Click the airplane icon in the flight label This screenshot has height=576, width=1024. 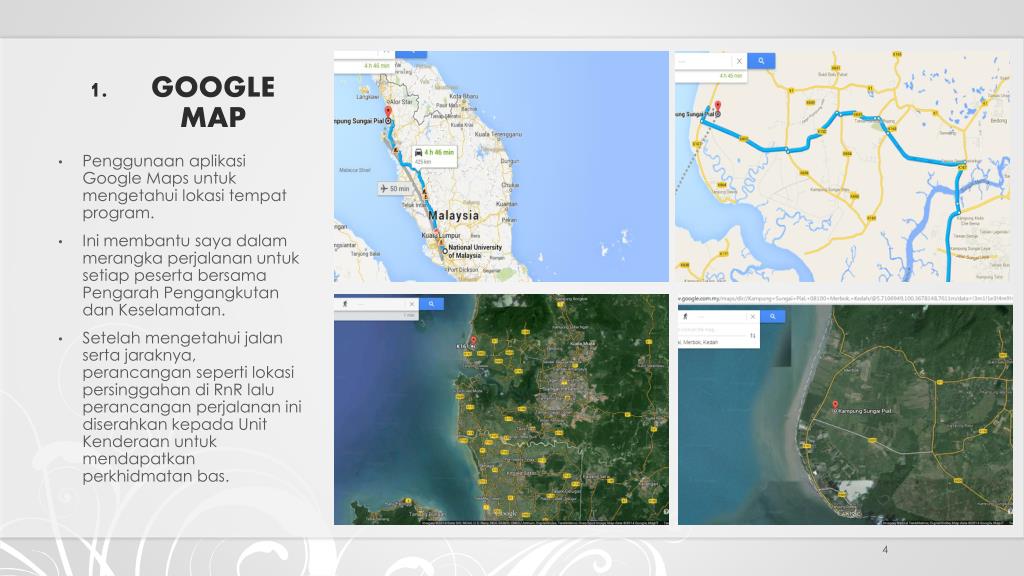click(384, 189)
